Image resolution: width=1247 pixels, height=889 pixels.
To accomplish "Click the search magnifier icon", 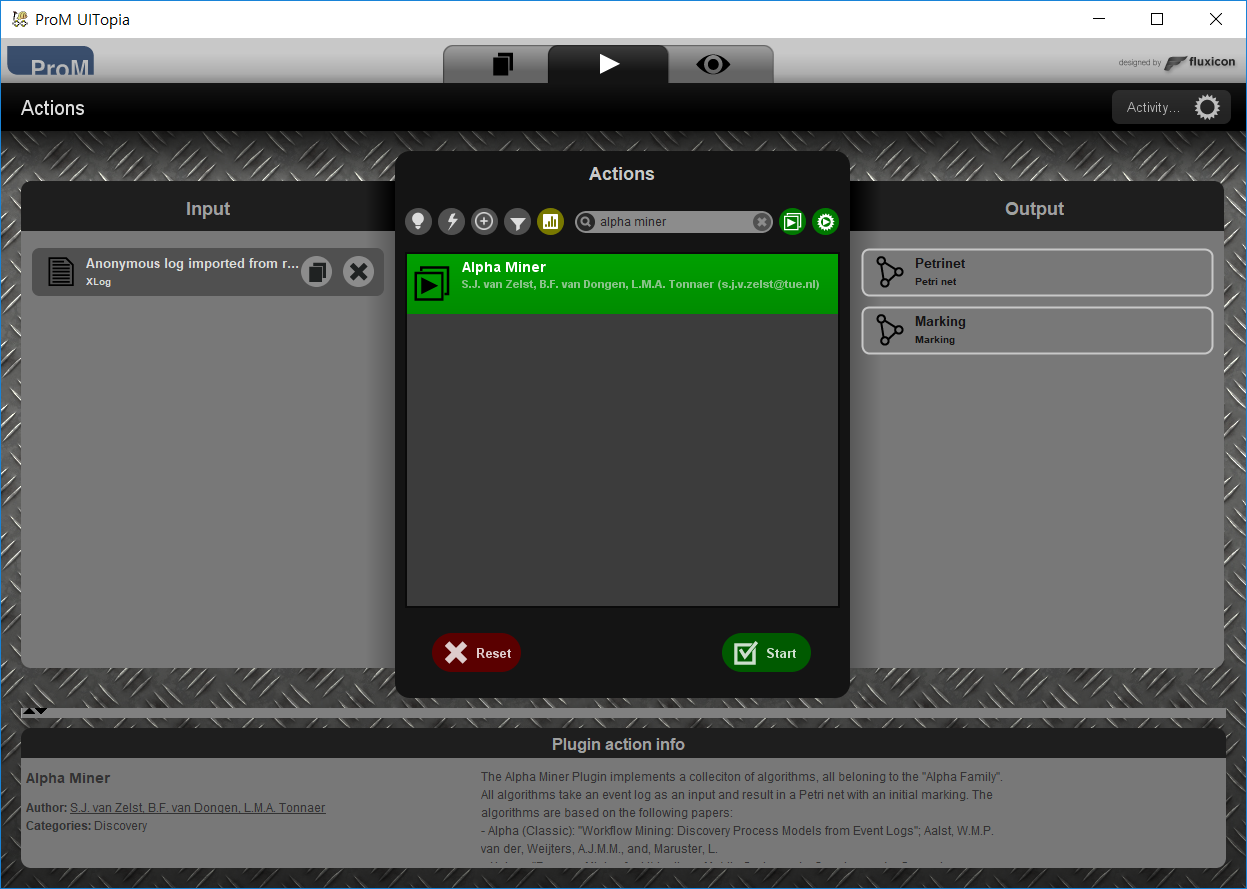I will pos(587,222).
